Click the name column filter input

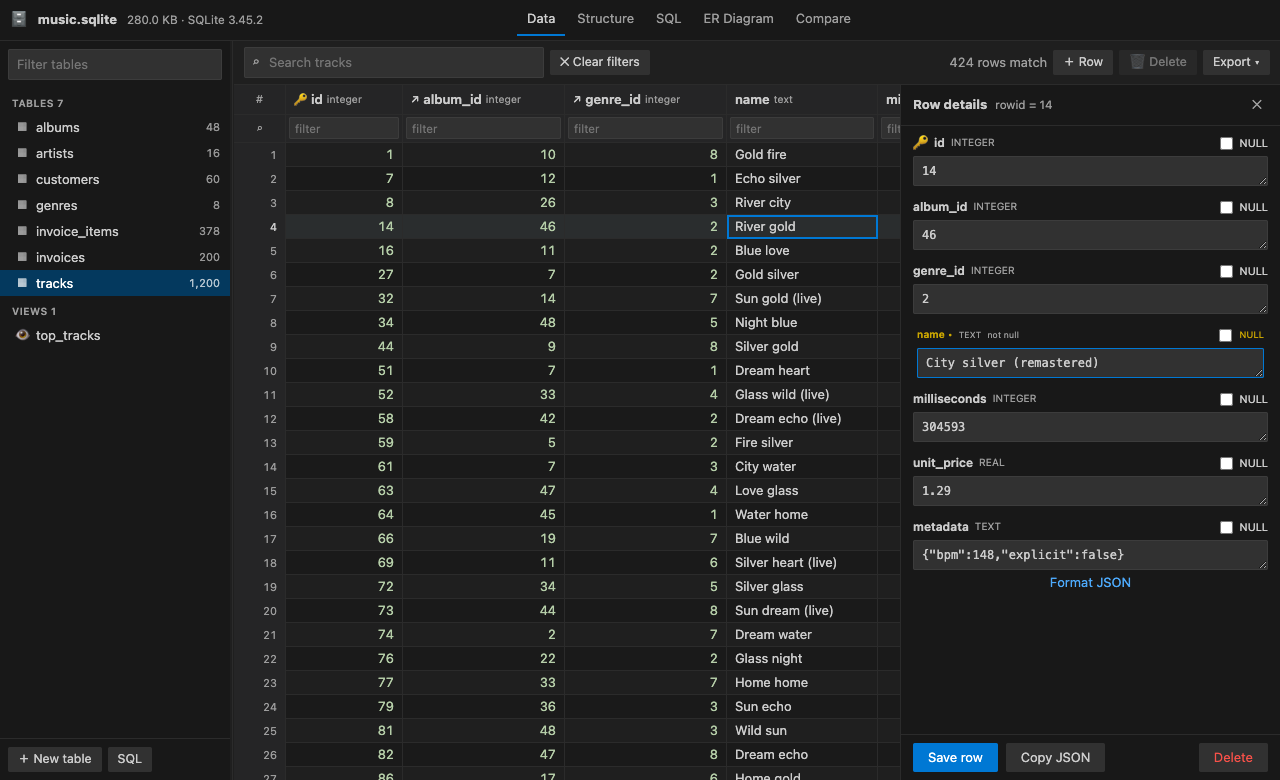tap(802, 128)
